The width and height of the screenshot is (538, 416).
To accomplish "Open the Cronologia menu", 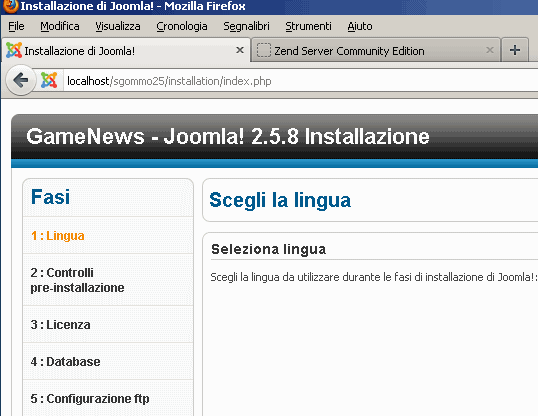I will tap(182, 26).
